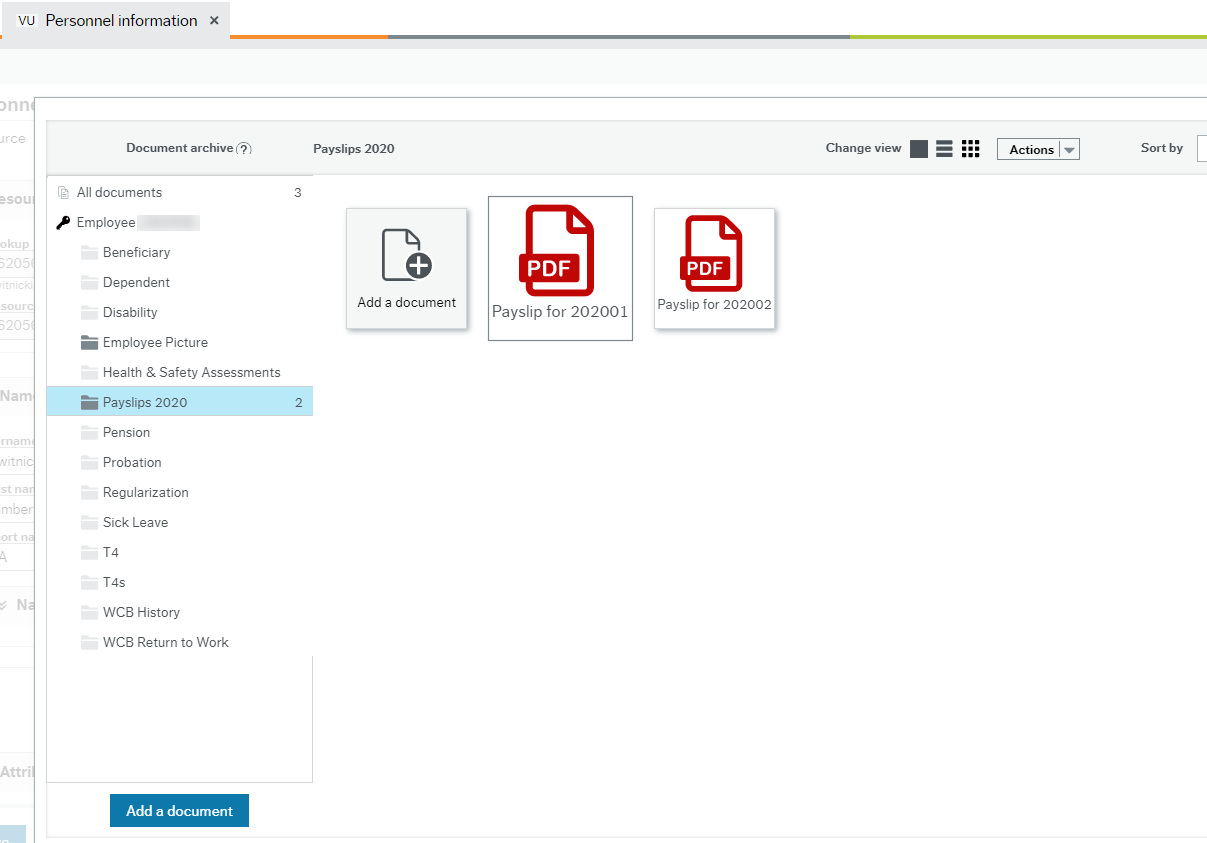Open the Sick Leave folder

pos(135,523)
